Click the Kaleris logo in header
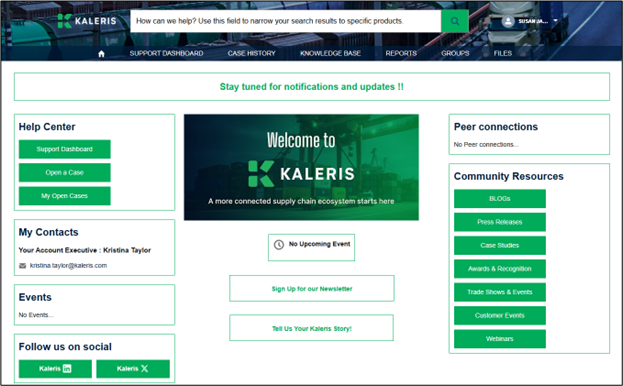The width and height of the screenshot is (623, 386). point(87,21)
